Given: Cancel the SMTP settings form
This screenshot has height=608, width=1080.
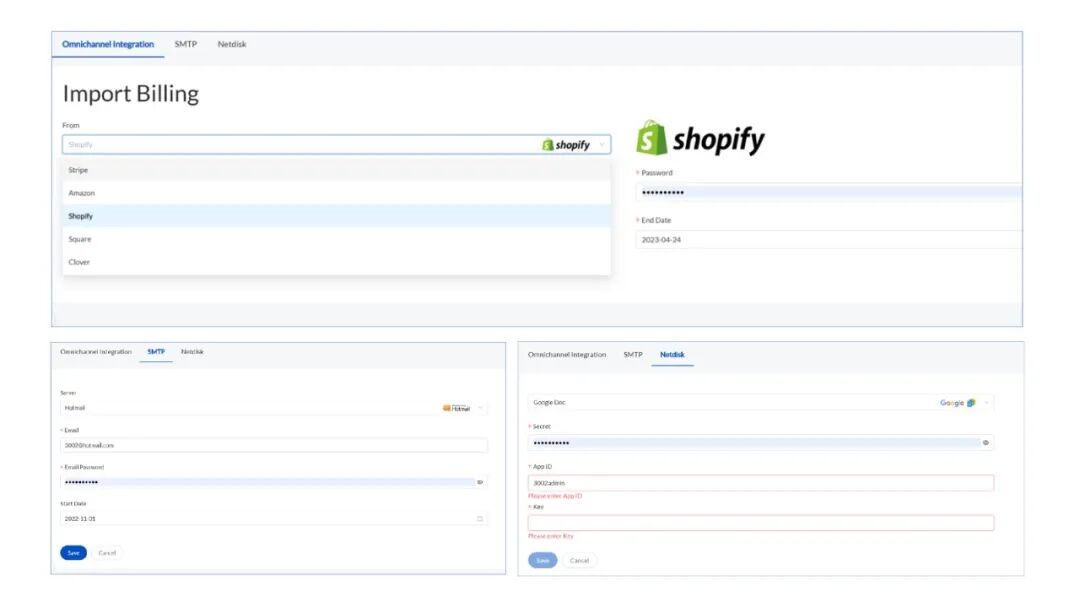Looking at the screenshot, I should (x=107, y=553).
